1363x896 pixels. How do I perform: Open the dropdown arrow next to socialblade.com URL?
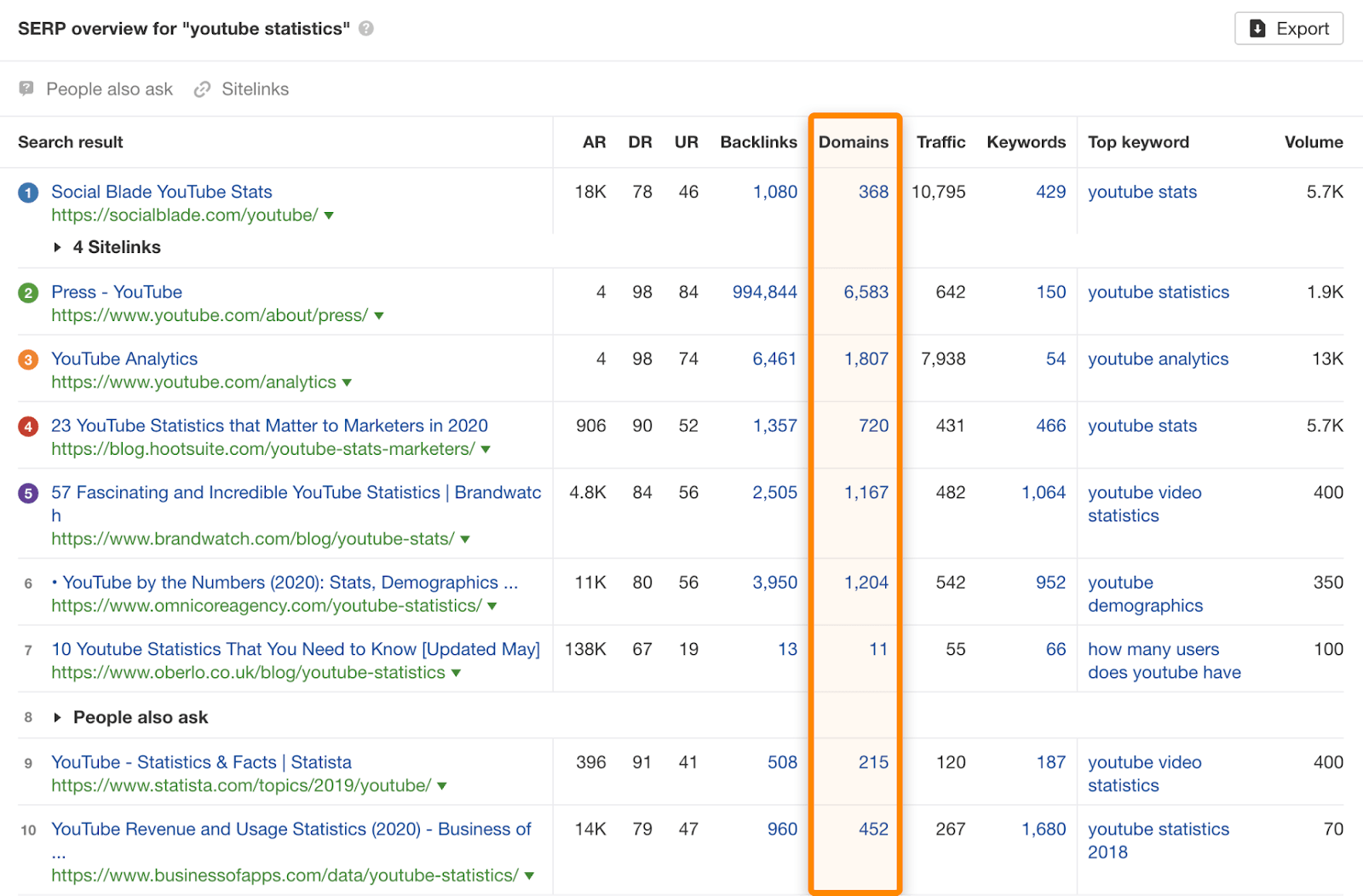pyautogui.click(x=330, y=215)
